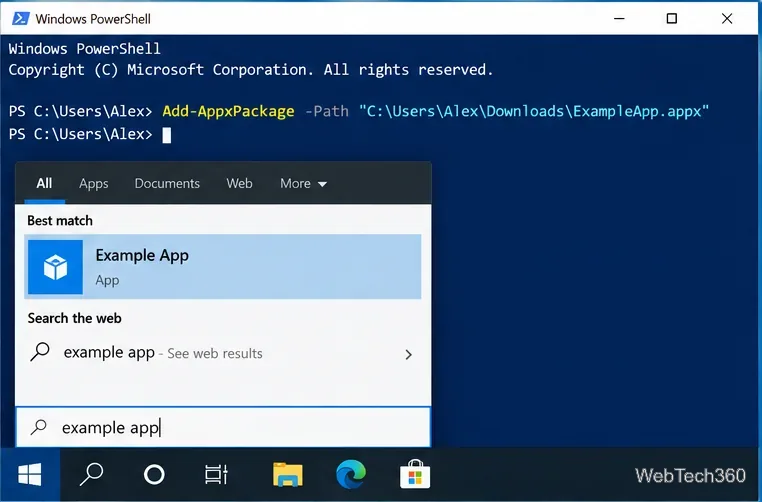Click the taskbar Search magnifier icon

(92, 474)
